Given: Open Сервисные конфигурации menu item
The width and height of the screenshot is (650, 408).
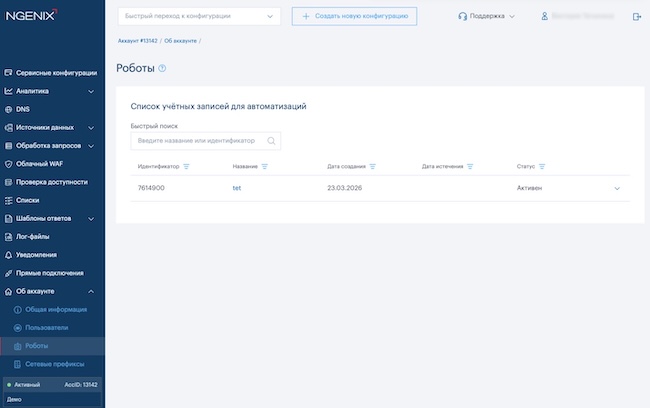Looking at the screenshot, I should (x=56, y=73).
